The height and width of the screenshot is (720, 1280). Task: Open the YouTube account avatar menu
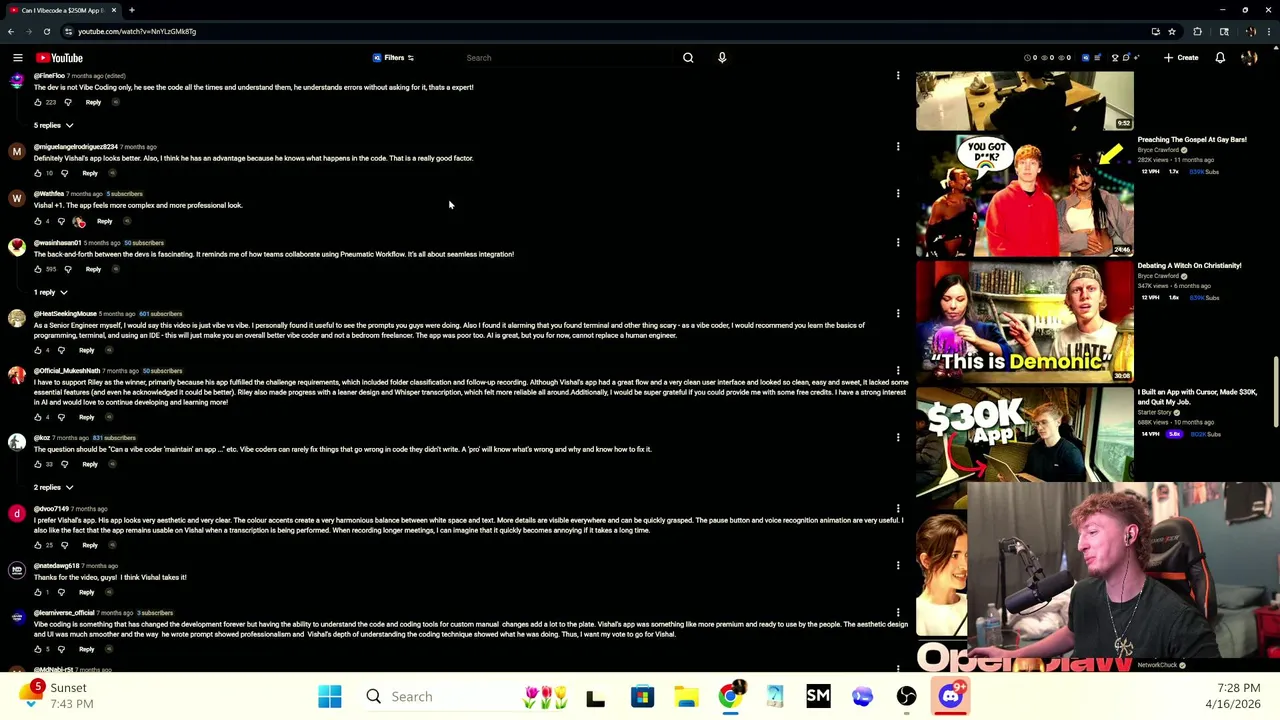click(1249, 58)
